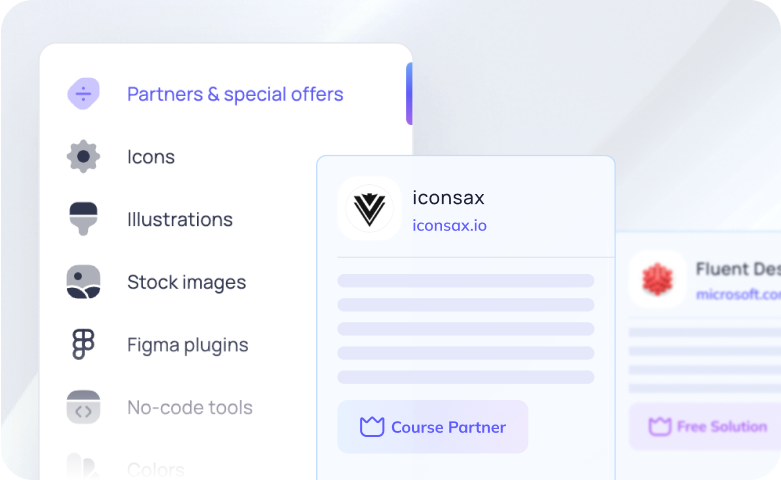Open Partners & special offers menu item

tap(235, 94)
